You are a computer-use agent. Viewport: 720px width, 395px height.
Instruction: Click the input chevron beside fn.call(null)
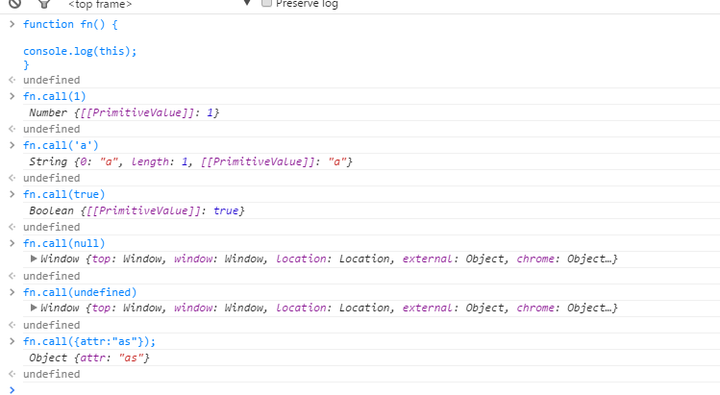coord(12,243)
